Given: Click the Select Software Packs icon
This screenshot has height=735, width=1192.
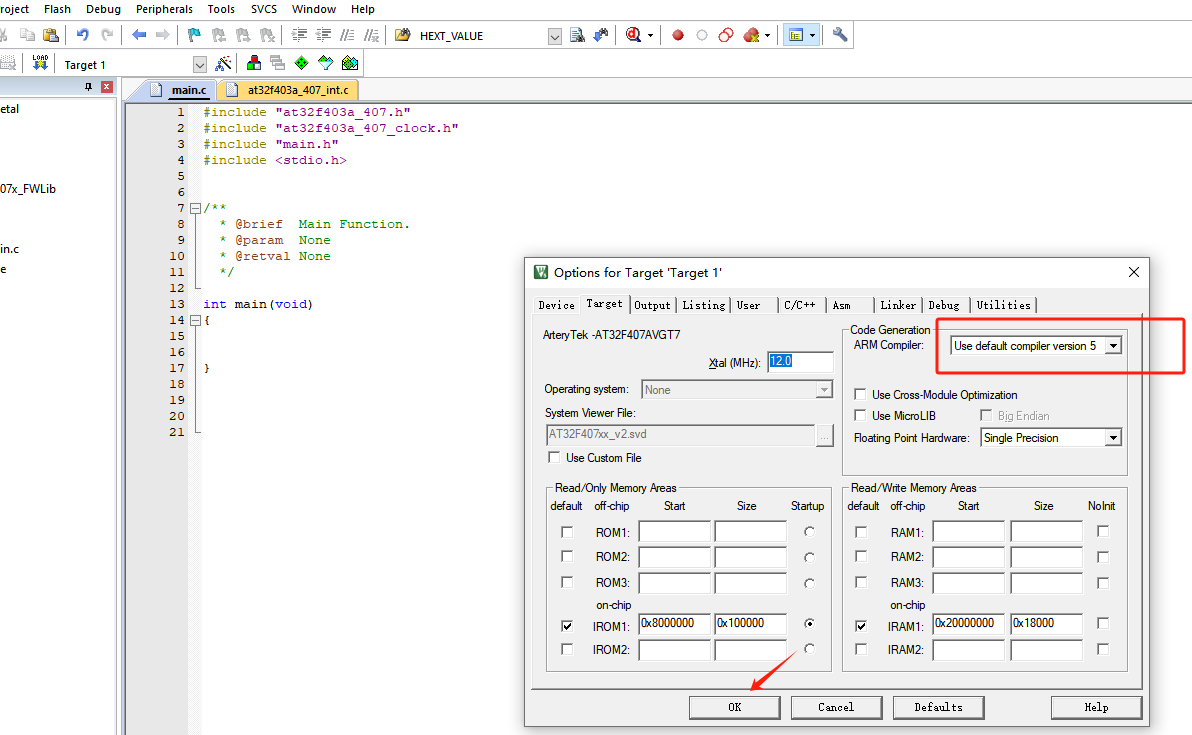Looking at the screenshot, I should tap(325, 63).
